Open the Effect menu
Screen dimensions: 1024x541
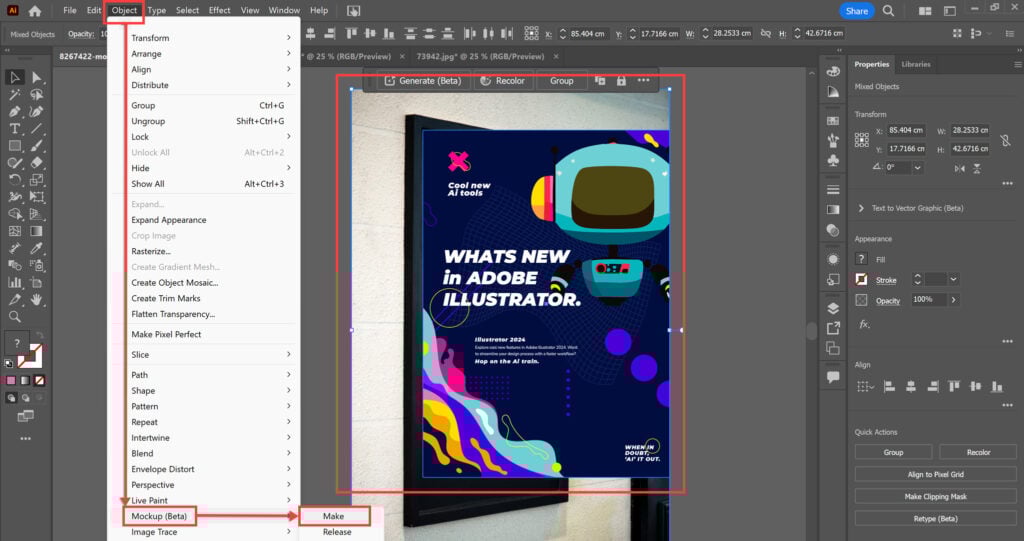point(219,10)
